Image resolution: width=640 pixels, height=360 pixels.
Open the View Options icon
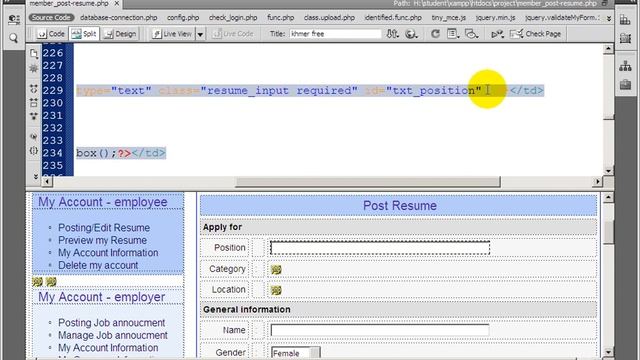point(452,34)
